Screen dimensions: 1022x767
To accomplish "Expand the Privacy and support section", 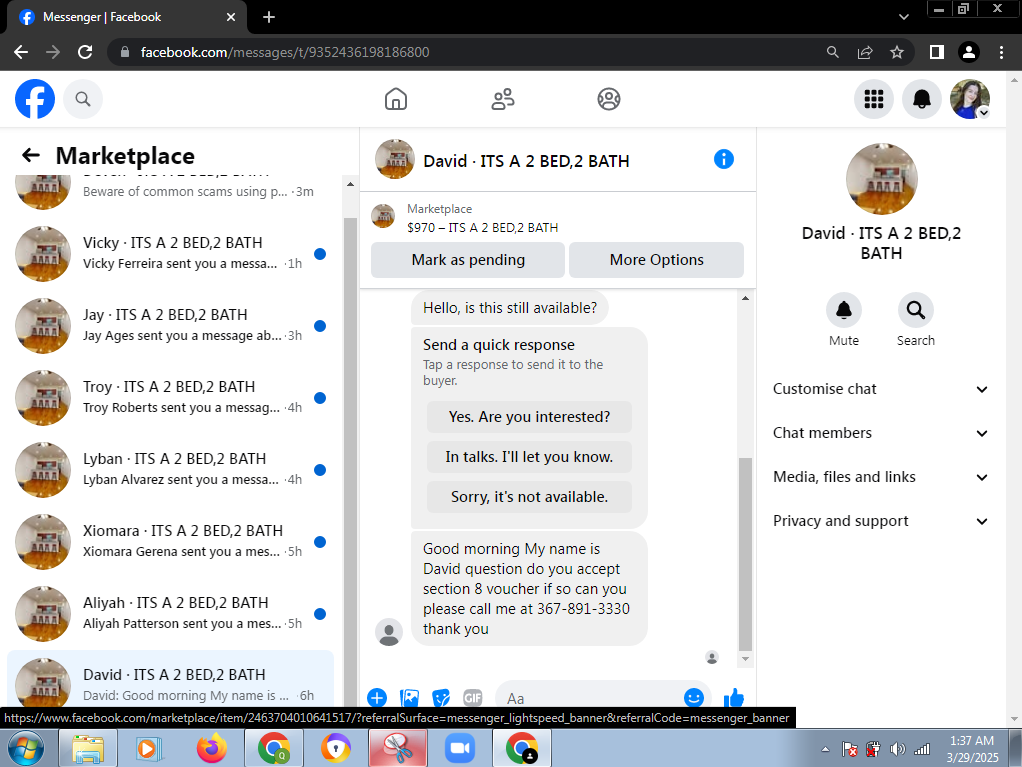I will 880,521.
